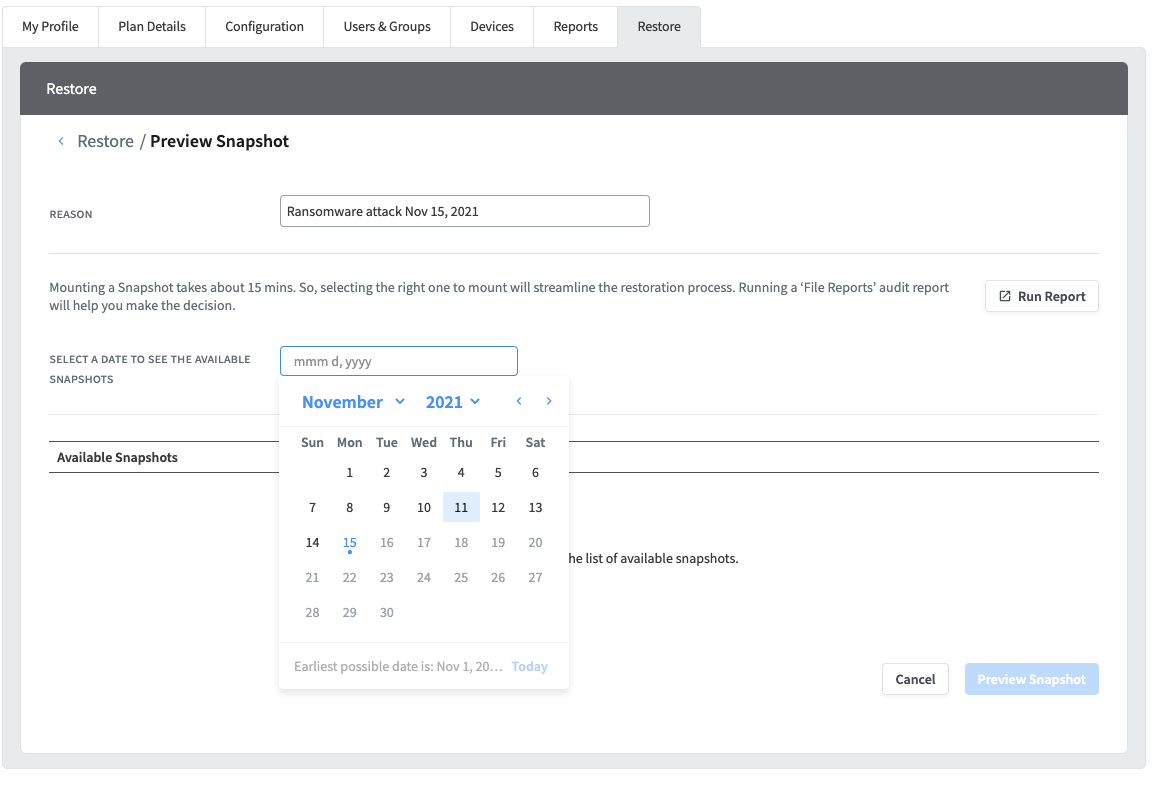Select November 11 in the calendar
The width and height of the screenshot is (1159, 785).
[x=461, y=508]
